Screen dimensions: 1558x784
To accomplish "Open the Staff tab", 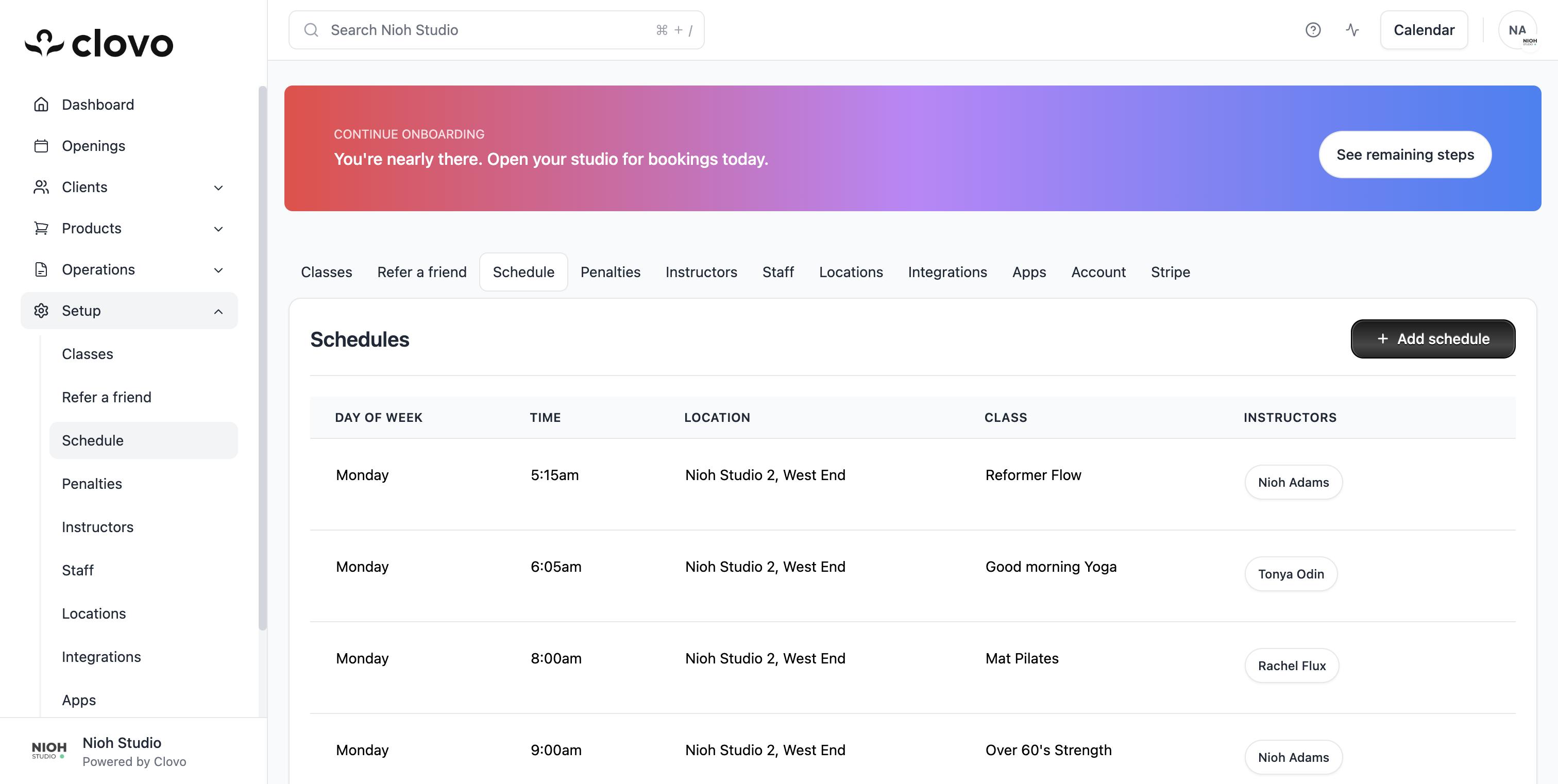I will [x=778, y=272].
